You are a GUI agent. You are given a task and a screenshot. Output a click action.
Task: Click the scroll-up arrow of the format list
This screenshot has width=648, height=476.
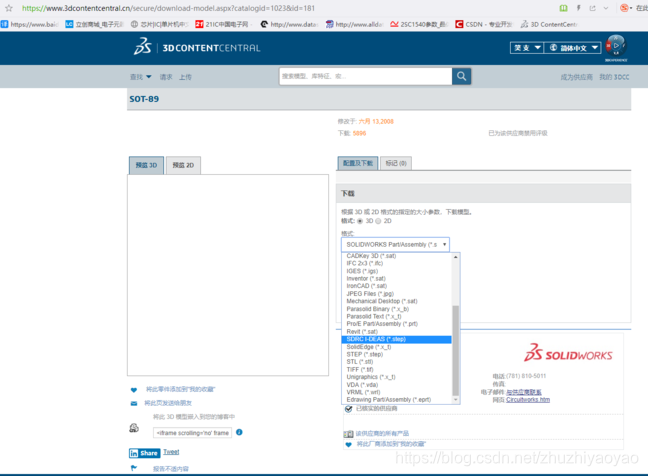coord(455,257)
